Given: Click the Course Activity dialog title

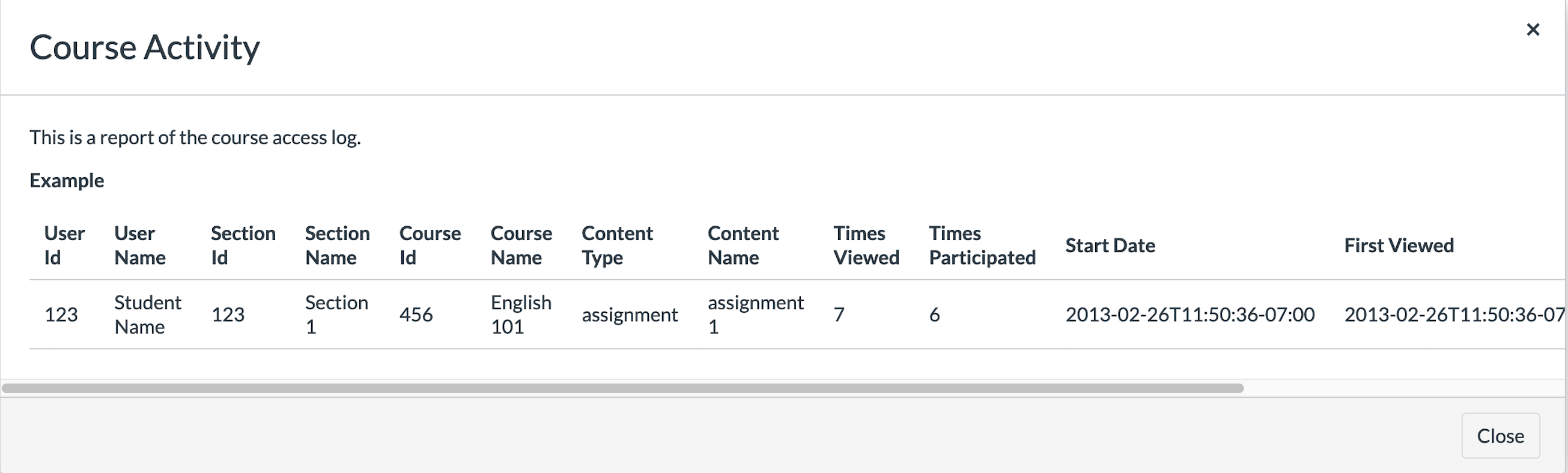Looking at the screenshot, I should (x=146, y=47).
